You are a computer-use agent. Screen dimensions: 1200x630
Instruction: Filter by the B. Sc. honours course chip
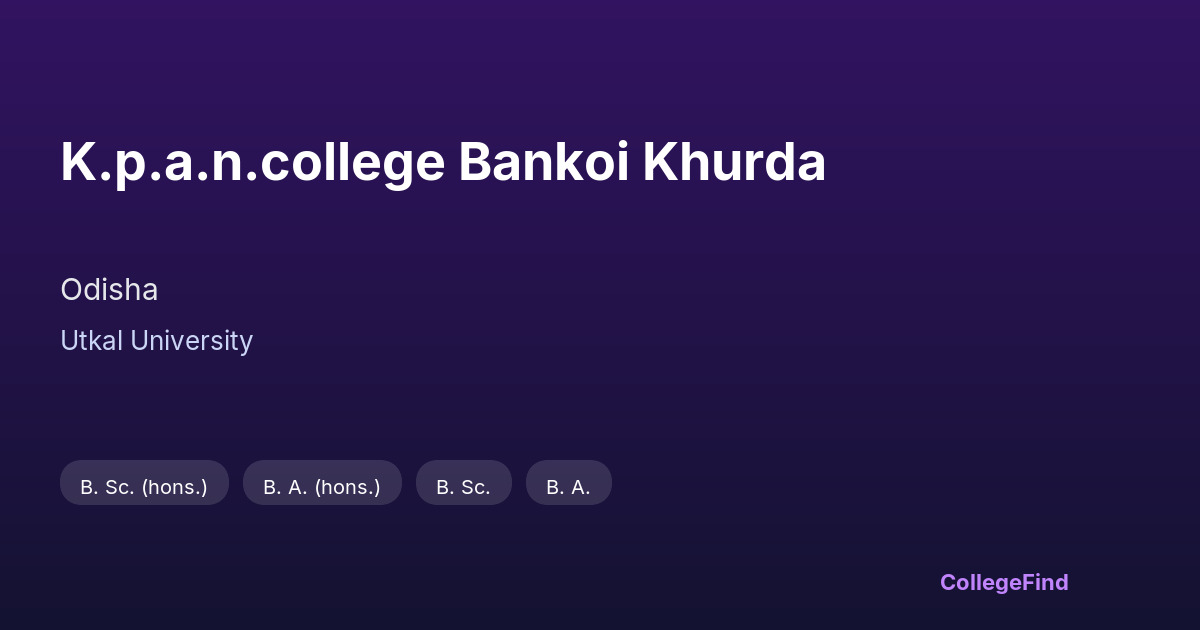pos(144,487)
